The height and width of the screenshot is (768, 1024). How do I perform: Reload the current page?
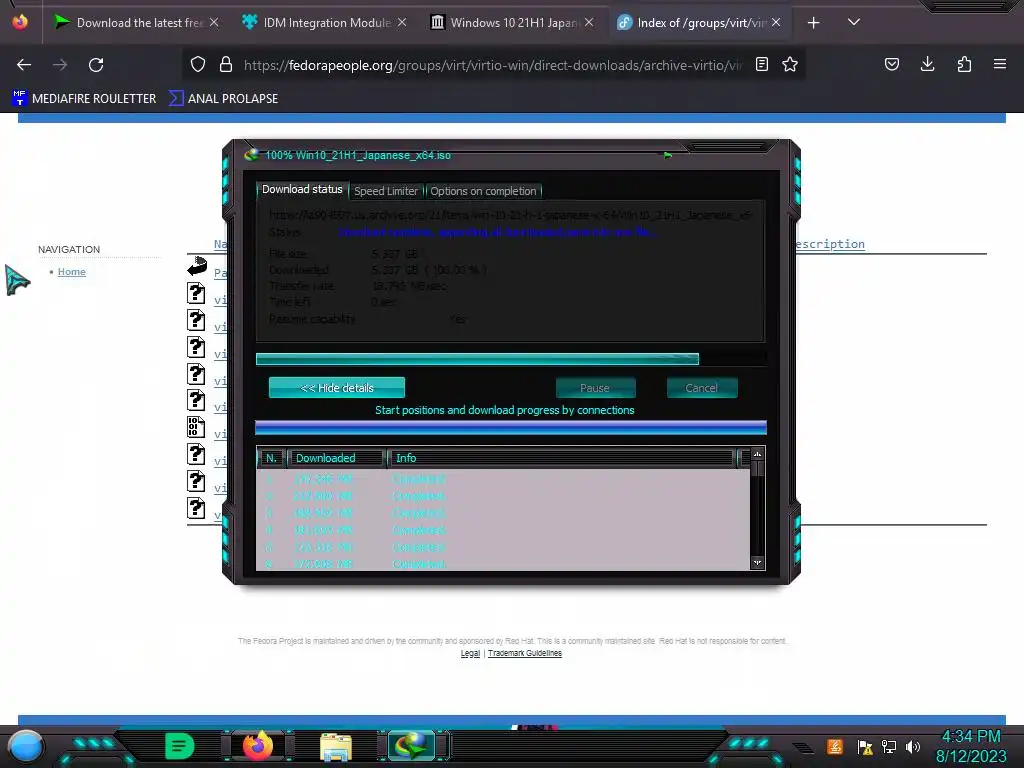click(96, 65)
